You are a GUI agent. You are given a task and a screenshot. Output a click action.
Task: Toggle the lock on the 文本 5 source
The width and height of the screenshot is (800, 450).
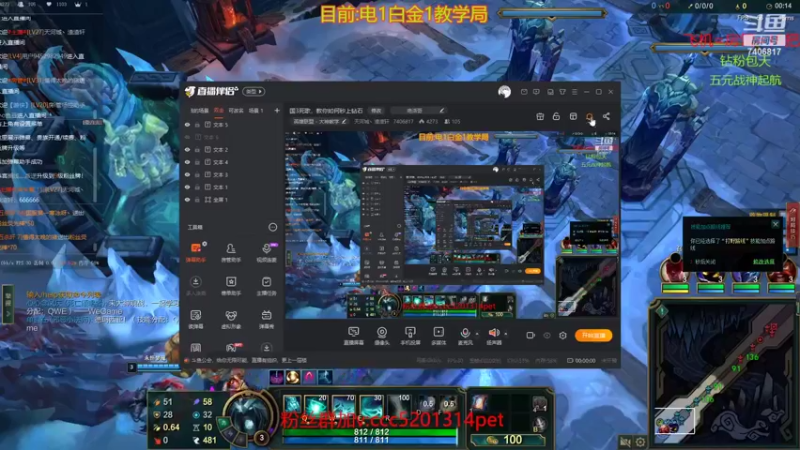[x=197, y=124]
